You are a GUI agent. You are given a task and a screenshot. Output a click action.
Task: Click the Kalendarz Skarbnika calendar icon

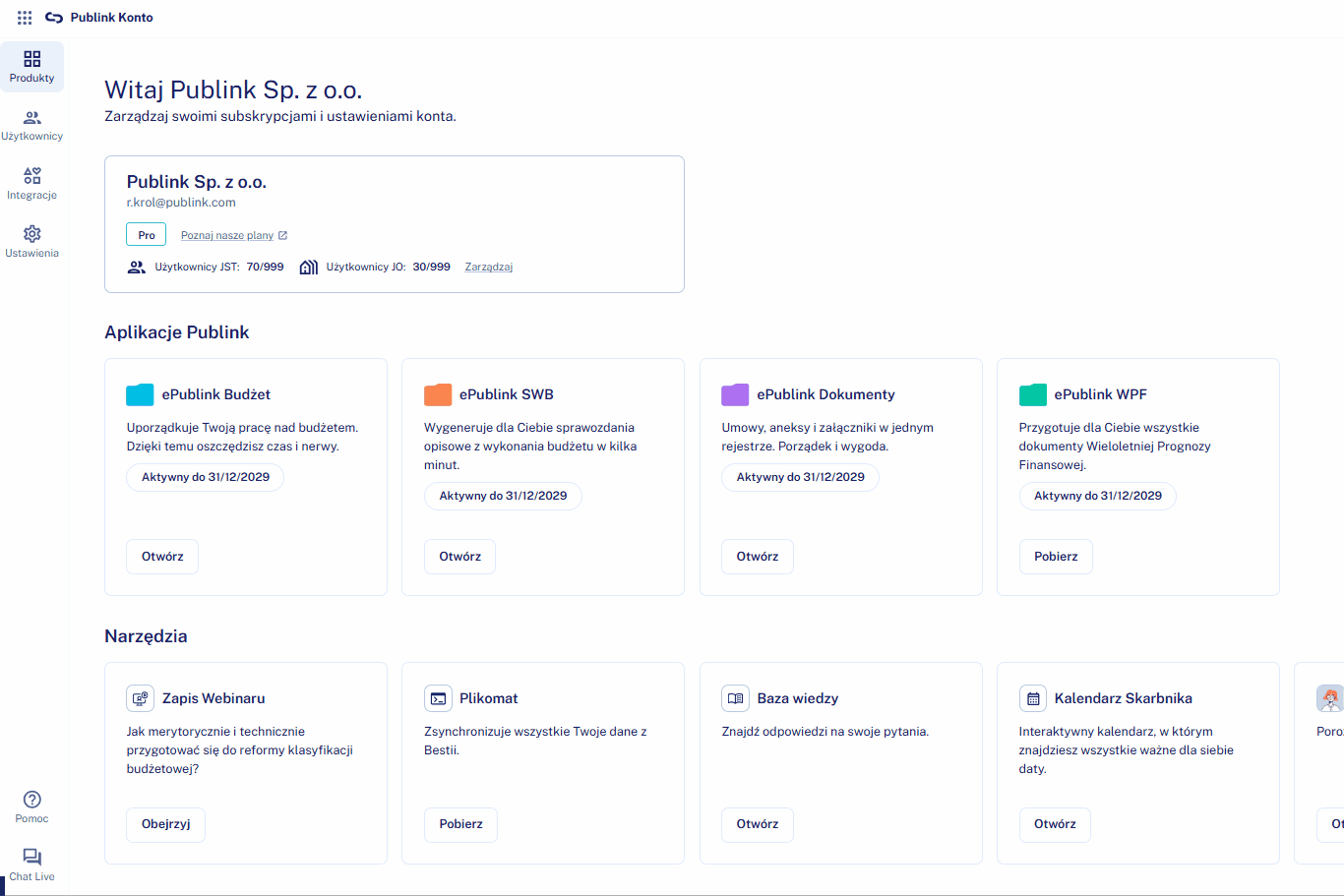coord(1033,698)
